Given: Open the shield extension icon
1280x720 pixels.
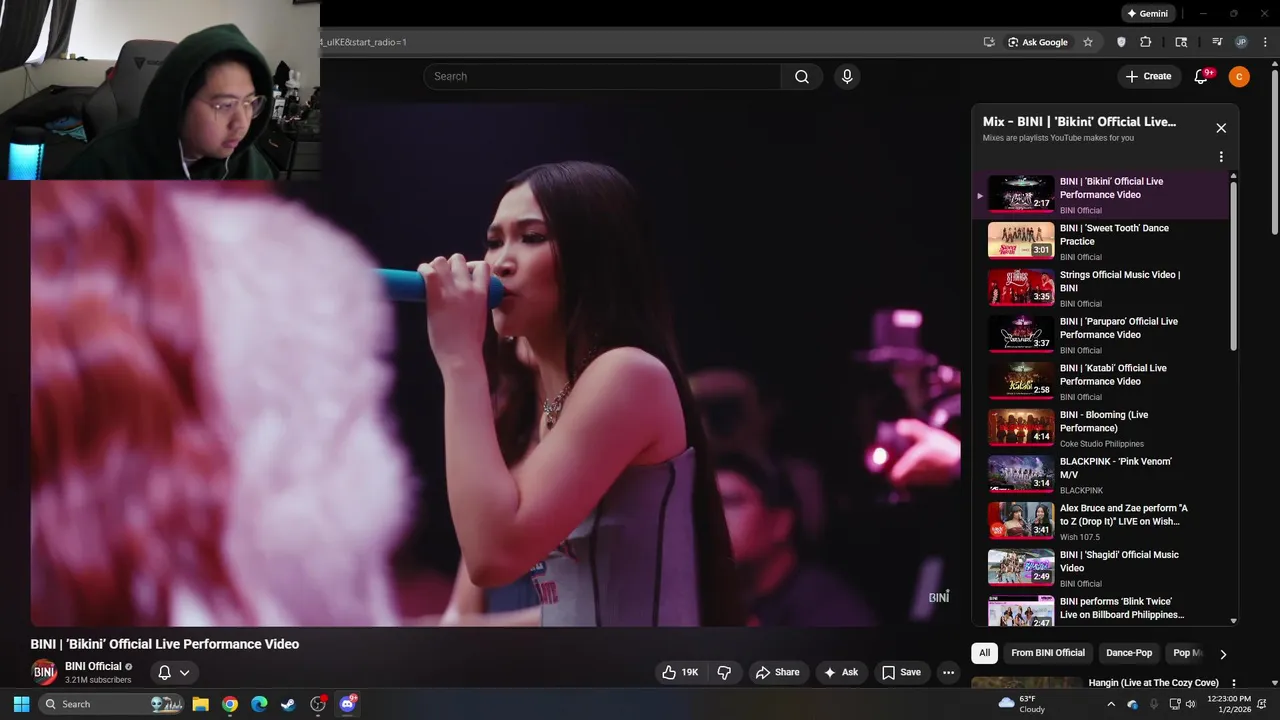Looking at the screenshot, I should pos(1121,42).
